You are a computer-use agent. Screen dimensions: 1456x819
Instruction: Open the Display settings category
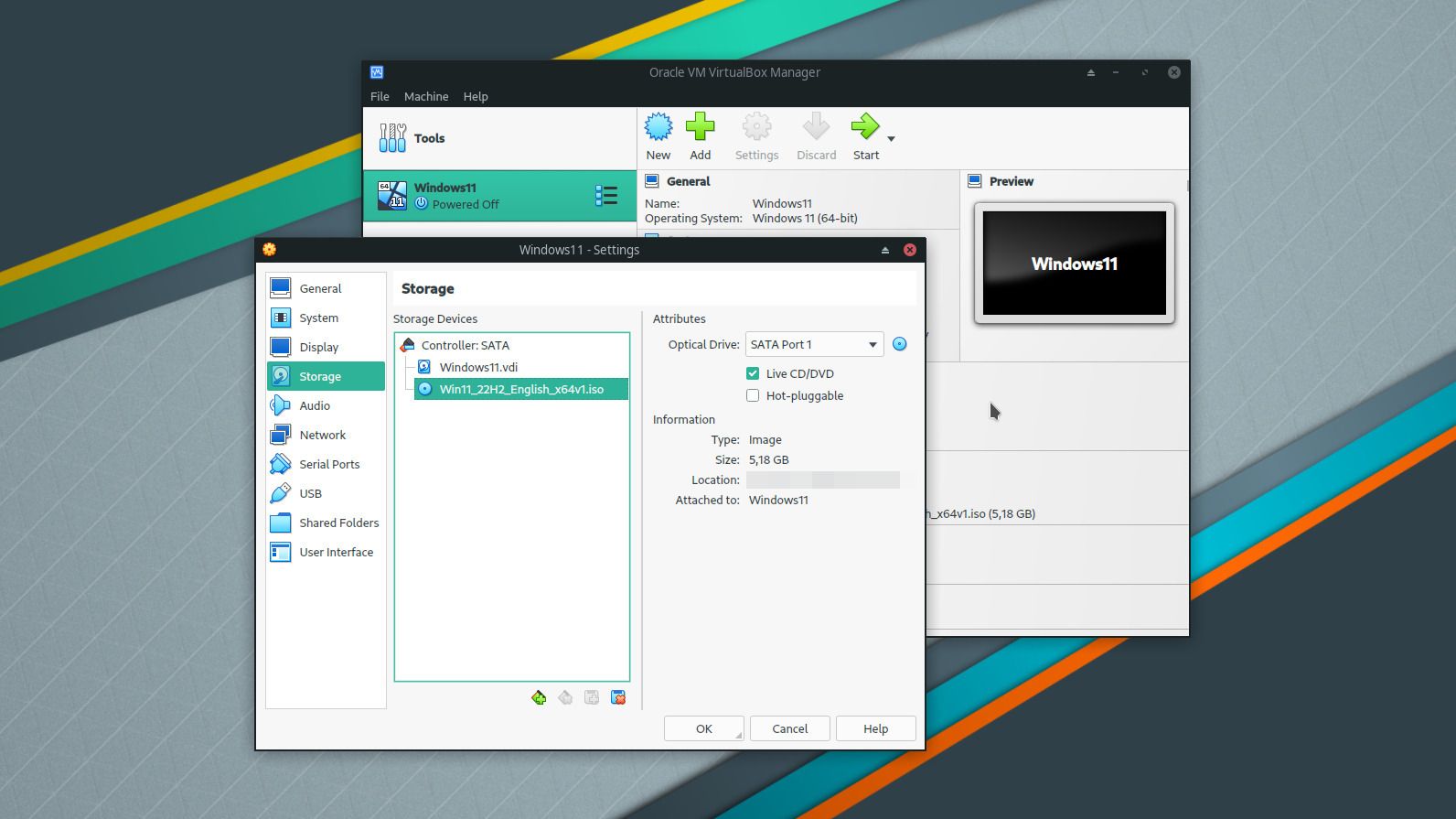326,347
